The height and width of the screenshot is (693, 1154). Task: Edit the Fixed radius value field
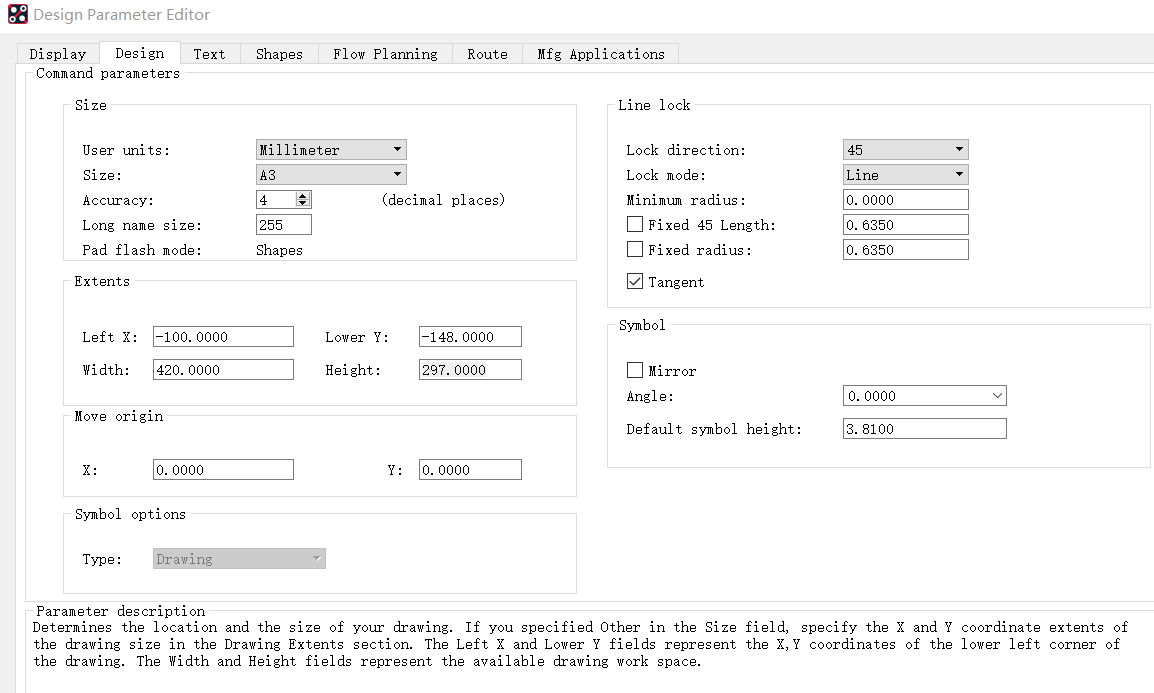(x=905, y=250)
